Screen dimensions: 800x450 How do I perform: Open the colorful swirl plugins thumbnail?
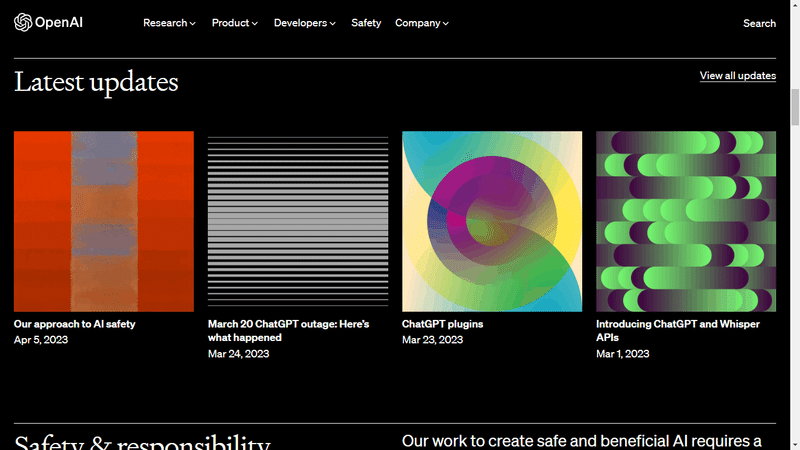pos(492,221)
